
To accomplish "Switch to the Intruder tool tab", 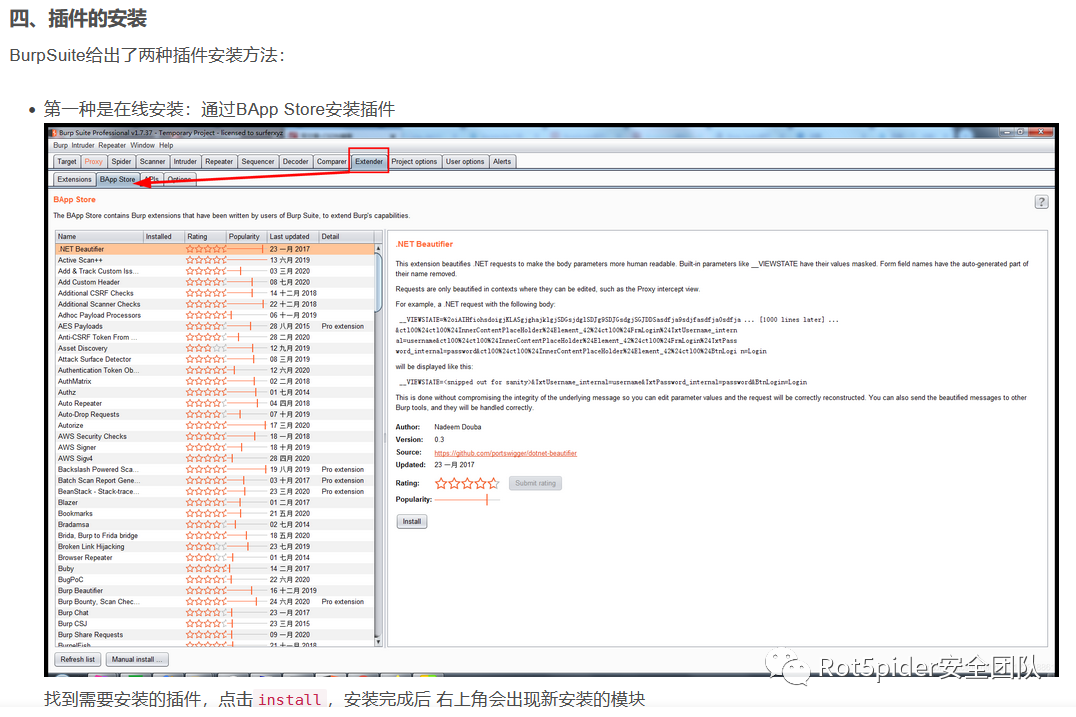I will (185, 162).
